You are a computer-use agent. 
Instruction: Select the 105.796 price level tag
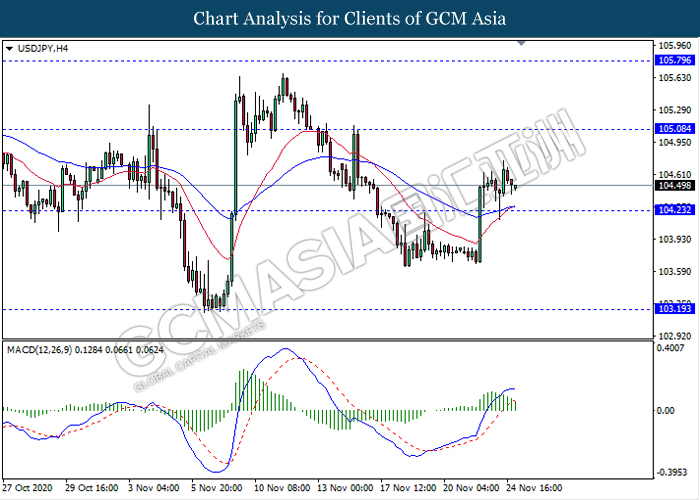(671, 61)
